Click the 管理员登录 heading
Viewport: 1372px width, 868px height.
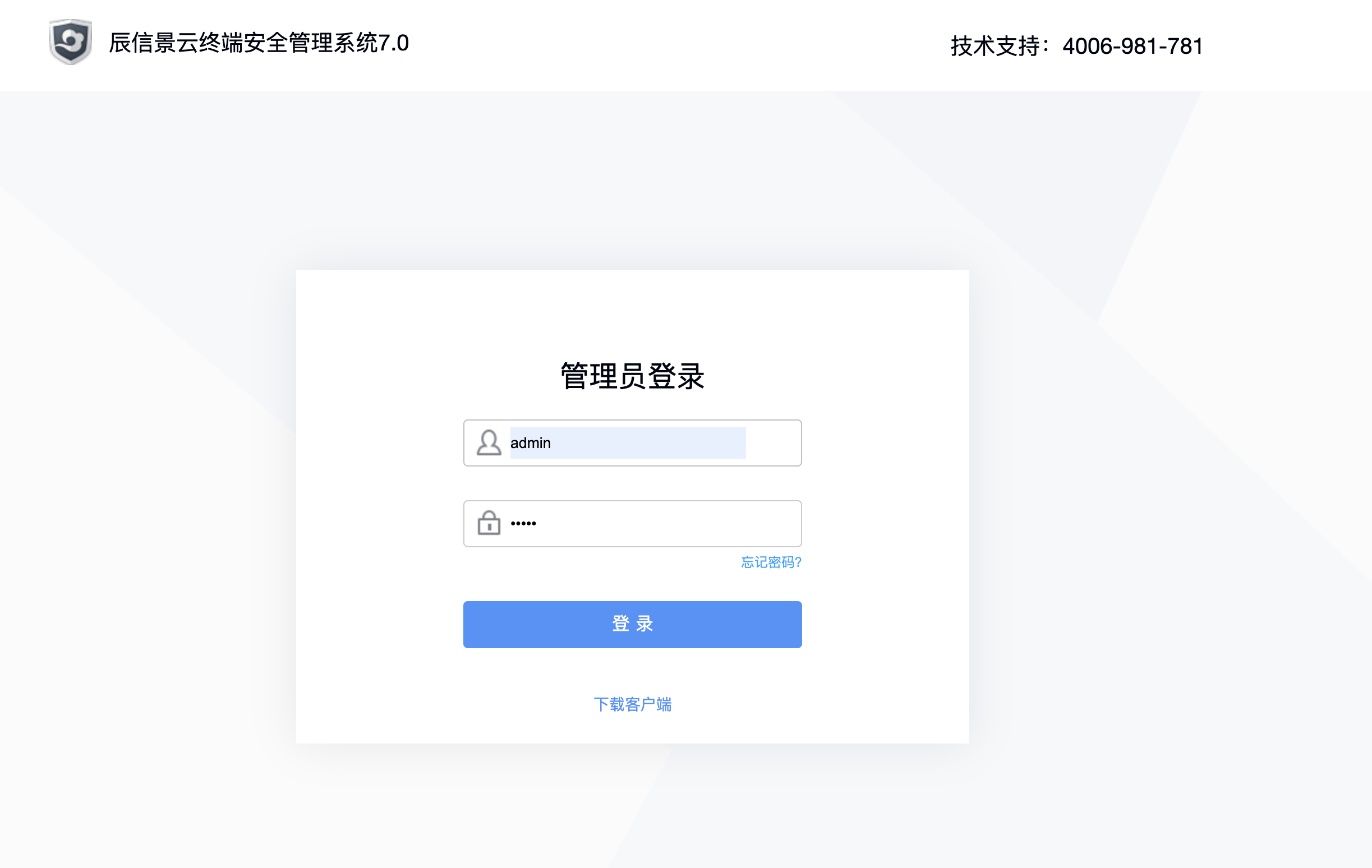tap(633, 376)
